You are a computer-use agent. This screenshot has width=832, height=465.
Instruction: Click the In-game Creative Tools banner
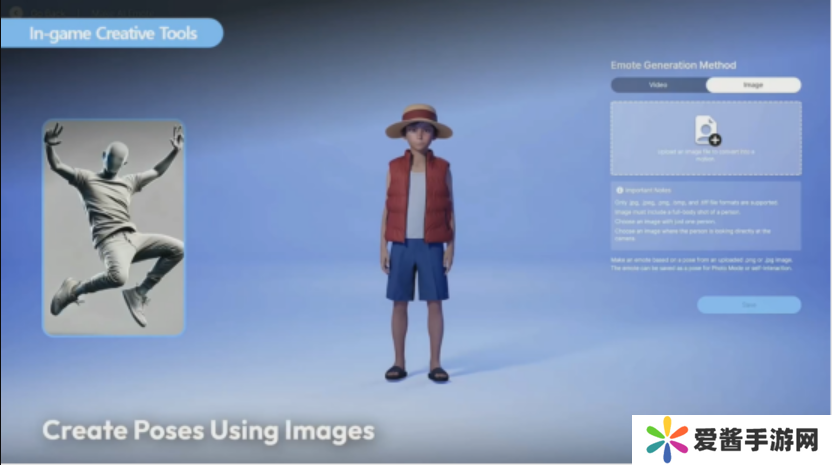(111, 33)
